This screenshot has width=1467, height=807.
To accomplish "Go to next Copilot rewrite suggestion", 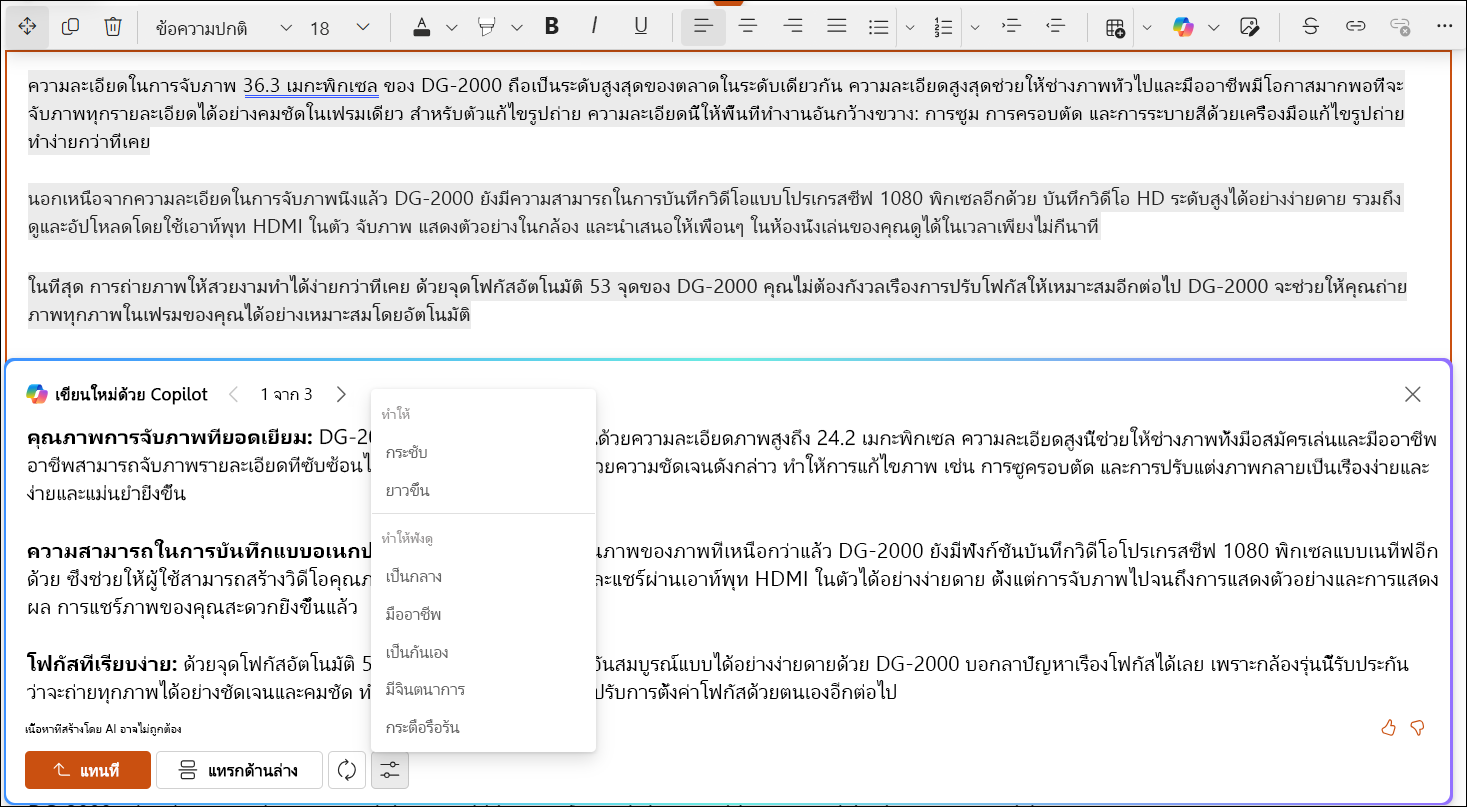I will point(341,394).
